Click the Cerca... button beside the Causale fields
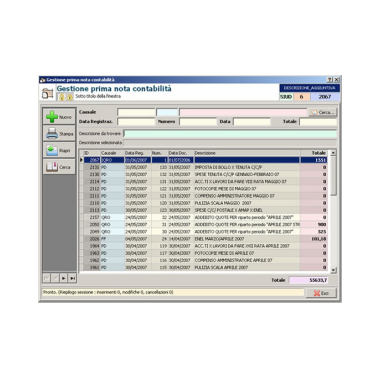Viewport: 380px width, 380px height. click(x=322, y=112)
